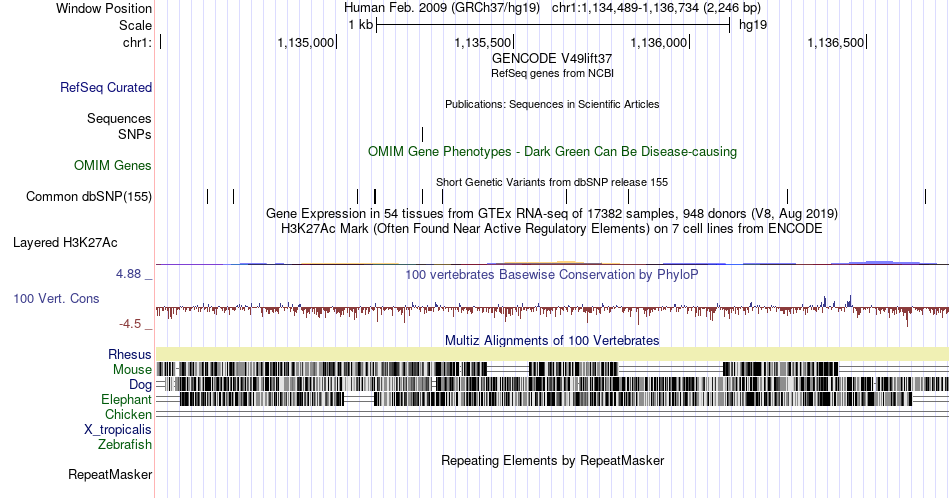The width and height of the screenshot is (950, 498).
Task: Click the 1,136,000 ruler position label
Action: click(x=659, y=42)
